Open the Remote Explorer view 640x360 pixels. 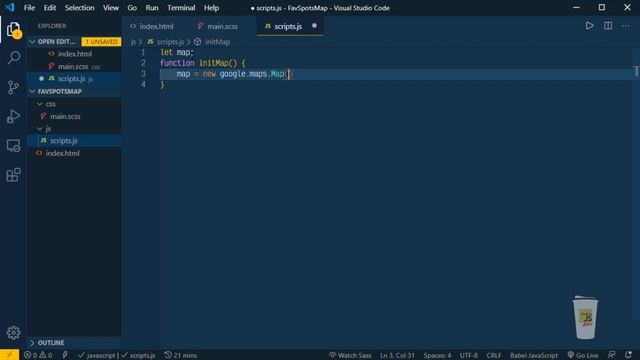(x=13, y=146)
